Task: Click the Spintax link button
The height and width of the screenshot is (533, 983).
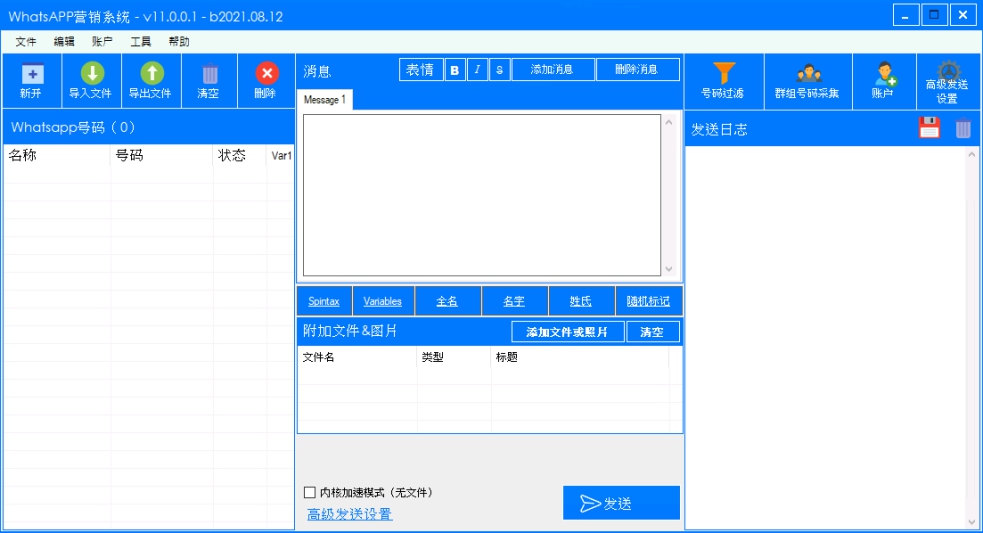Action: (324, 301)
